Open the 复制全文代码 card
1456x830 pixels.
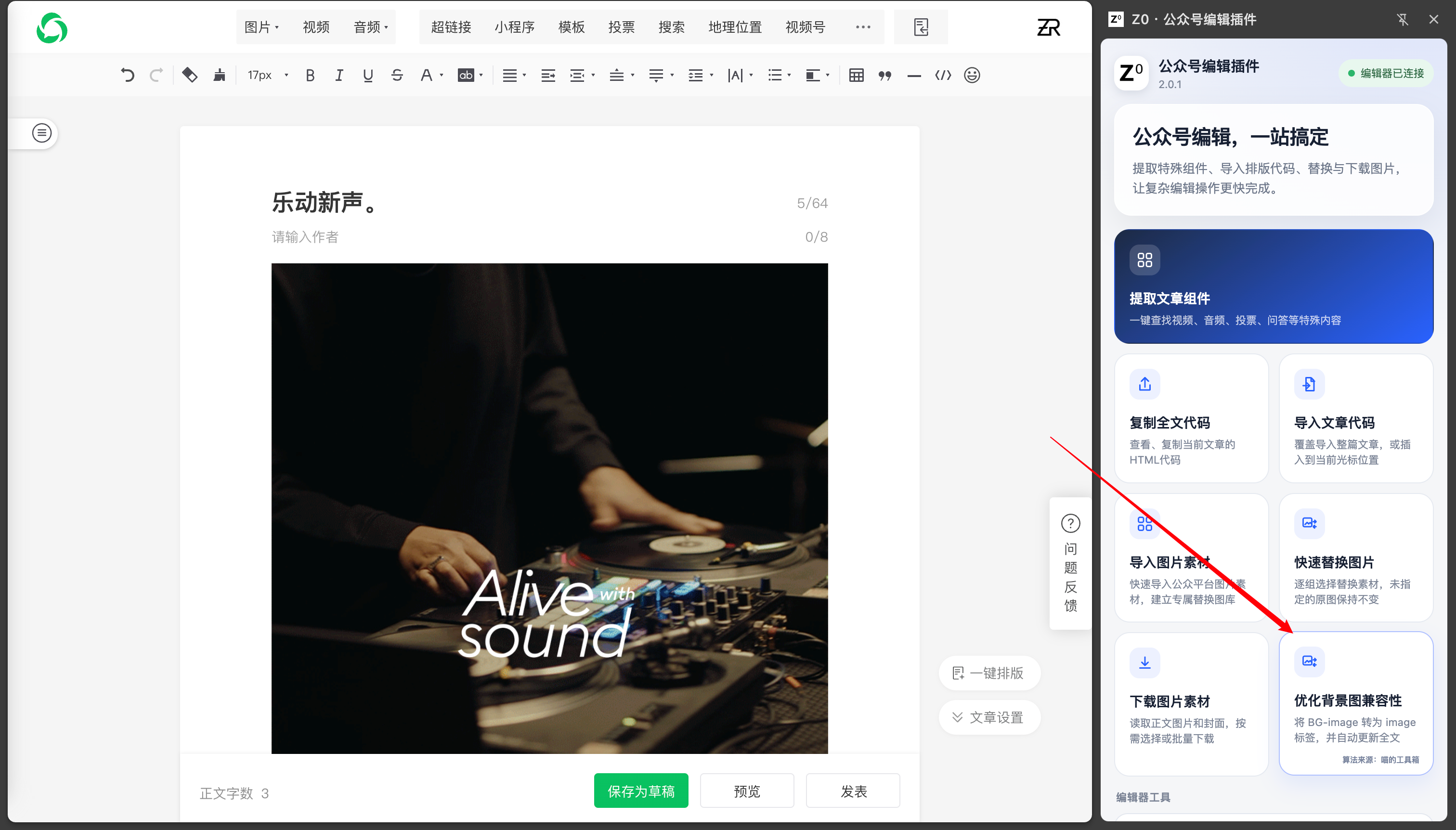click(1191, 418)
